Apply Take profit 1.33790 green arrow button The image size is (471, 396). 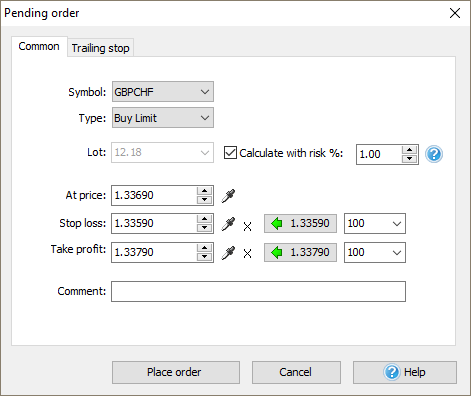click(x=300, y=252)
